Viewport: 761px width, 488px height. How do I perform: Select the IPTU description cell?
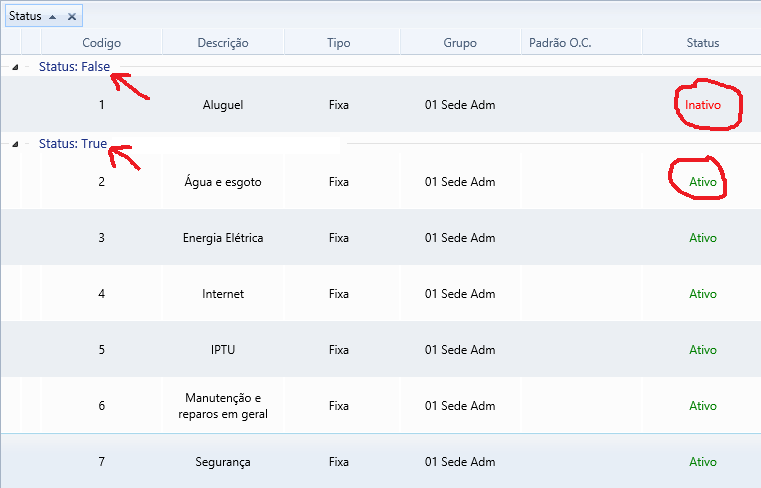point(223,350)
